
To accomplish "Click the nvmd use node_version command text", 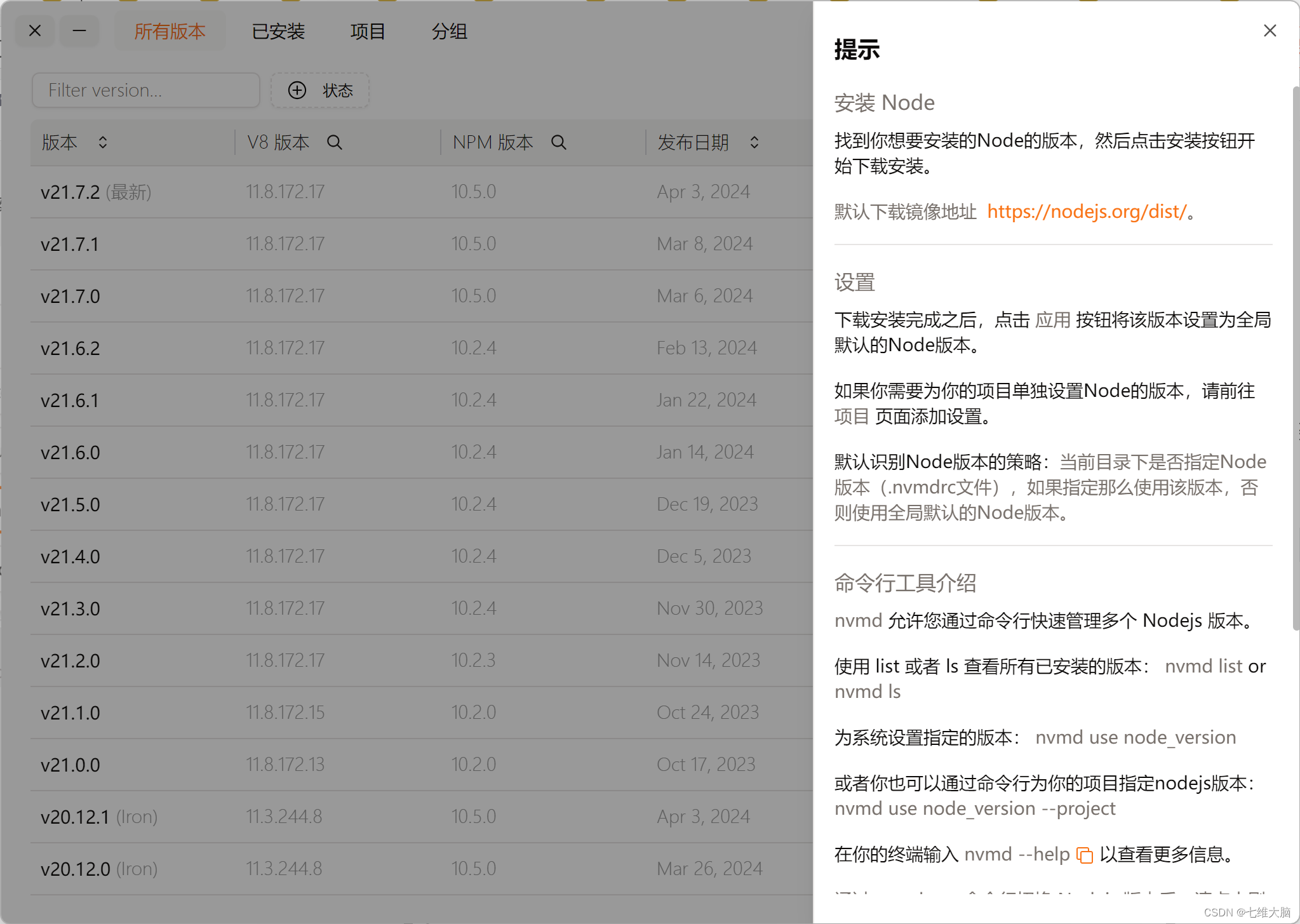I will pyautogui.click(x=1136, y=737).
